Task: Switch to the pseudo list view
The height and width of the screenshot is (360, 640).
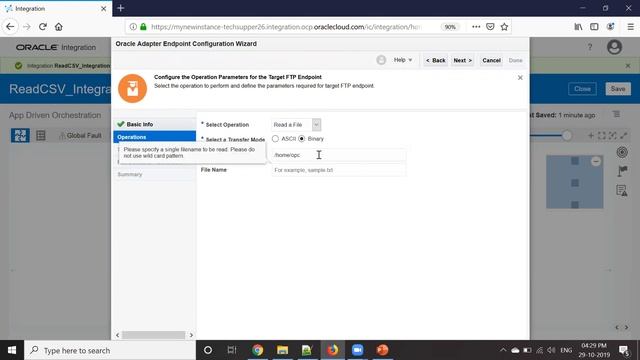Action: click(41, 135)
